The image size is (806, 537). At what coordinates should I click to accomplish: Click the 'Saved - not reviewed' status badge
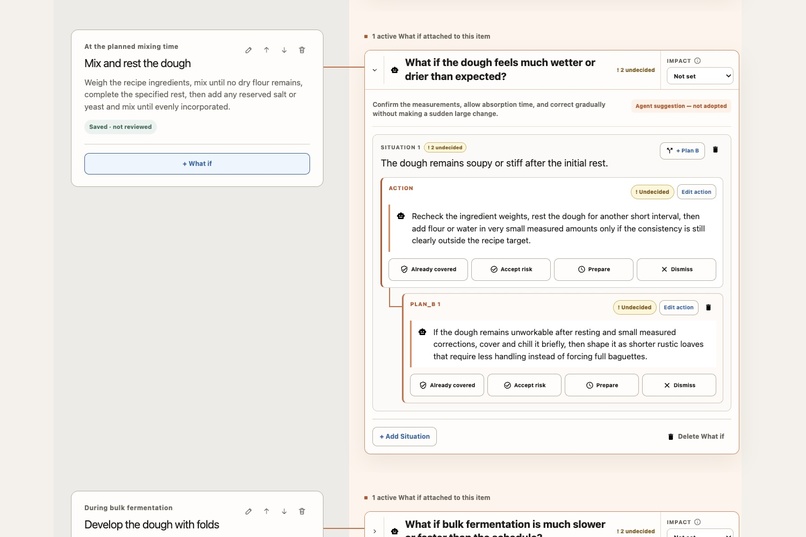pos(120,127)
